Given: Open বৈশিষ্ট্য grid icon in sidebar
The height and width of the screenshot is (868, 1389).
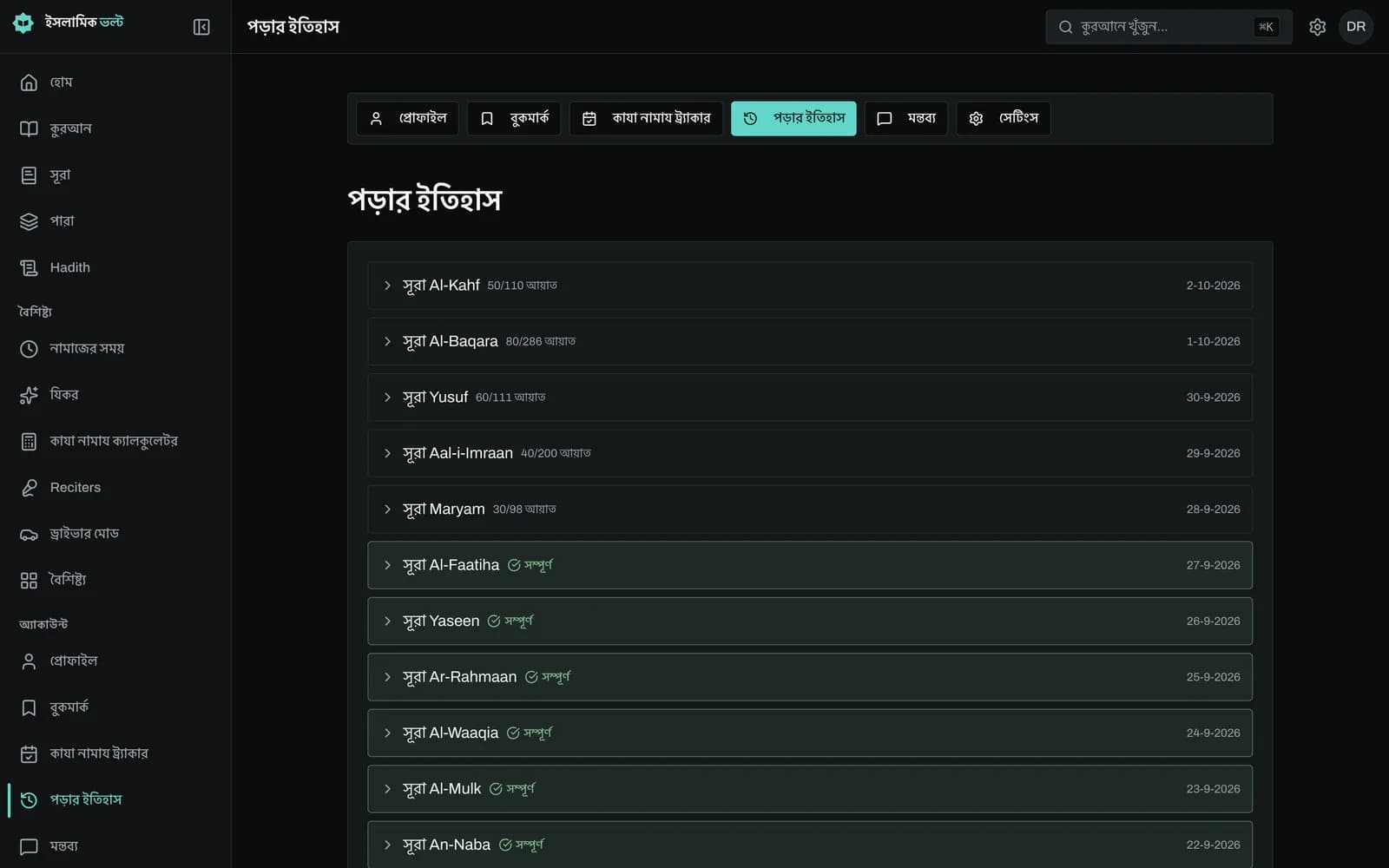Looking at the screenshot, I should pos(29,580).
